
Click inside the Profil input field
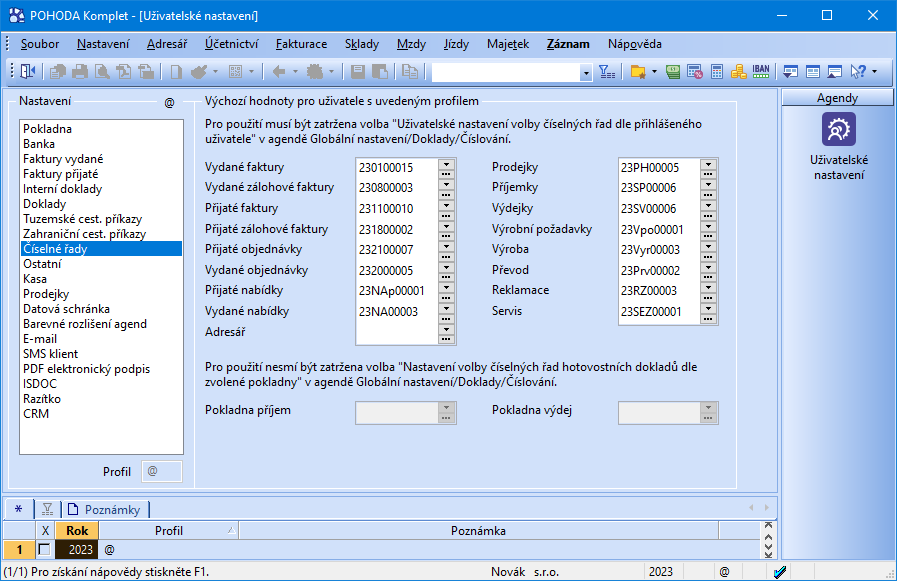pos(162,472)
